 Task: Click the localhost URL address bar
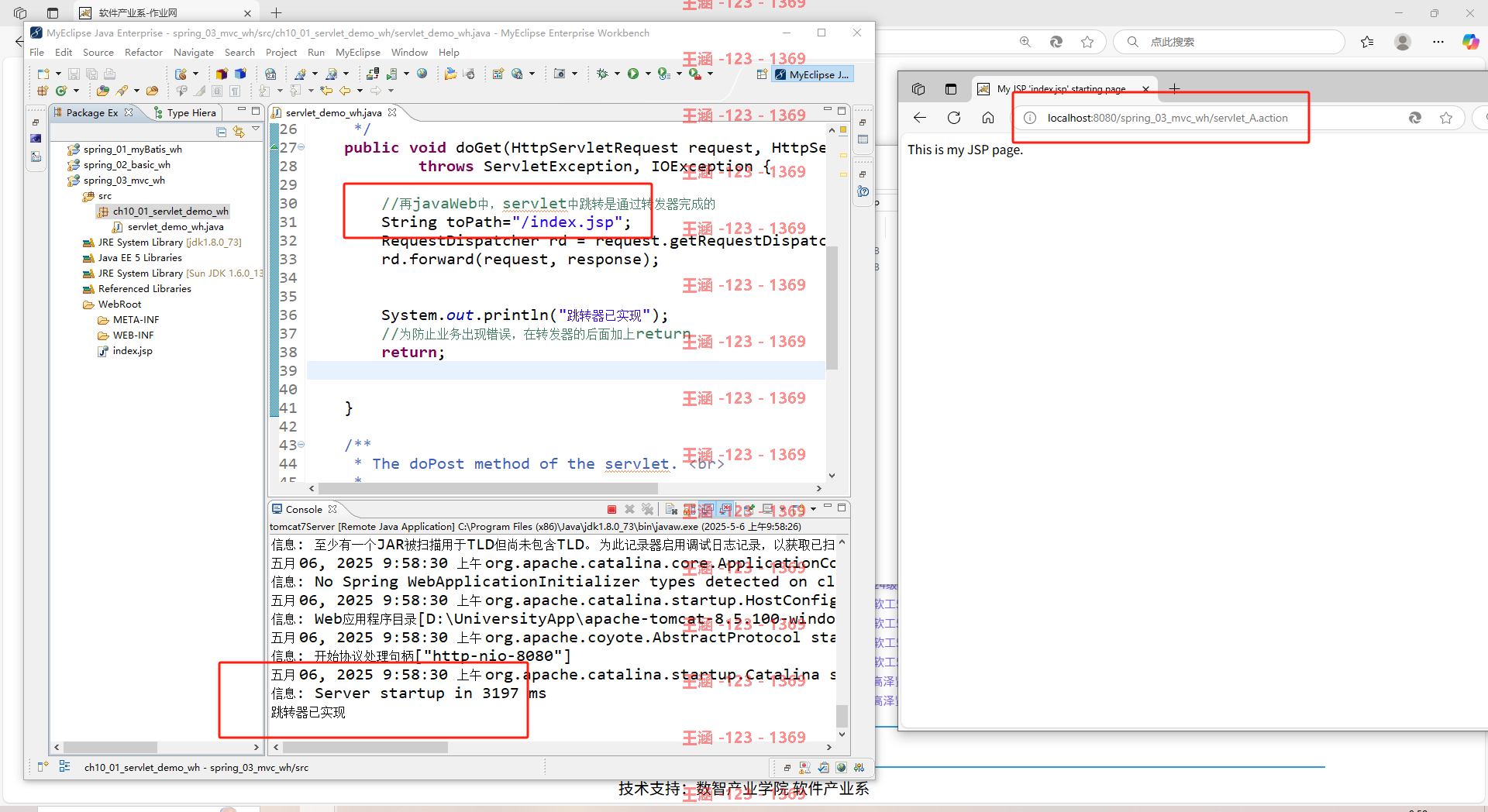1167,118
